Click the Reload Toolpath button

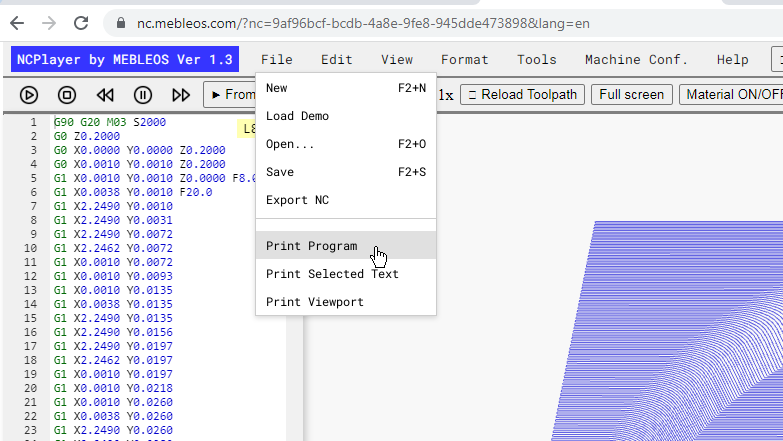click(x=522, y=94)
